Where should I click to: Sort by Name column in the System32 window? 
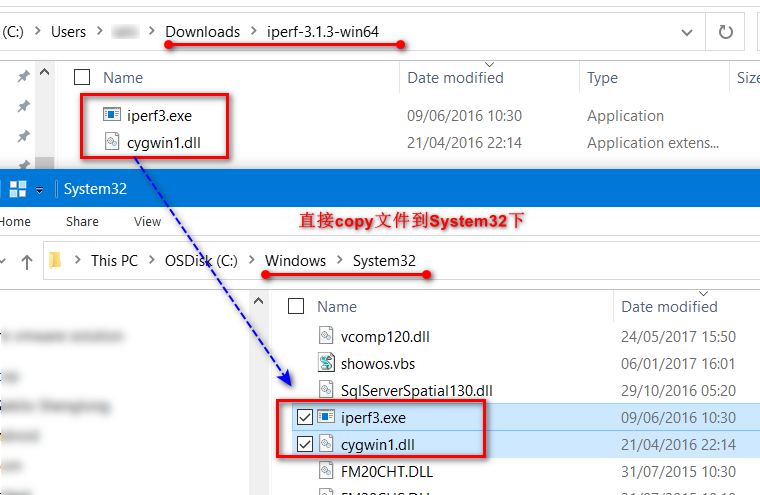[x=337, y=307]
